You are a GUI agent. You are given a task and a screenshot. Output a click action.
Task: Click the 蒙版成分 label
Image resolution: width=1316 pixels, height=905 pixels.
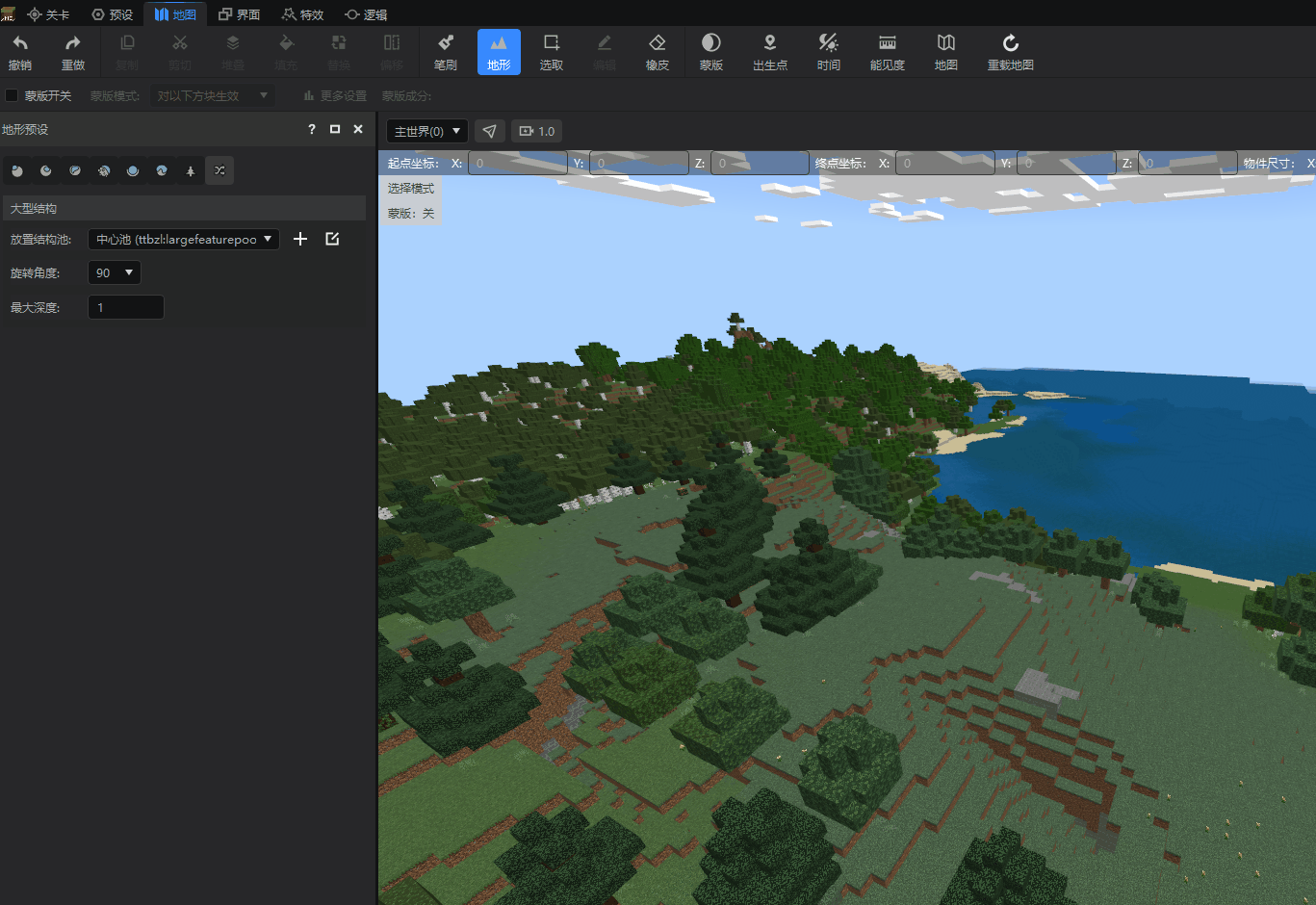[x=406, y=95]
